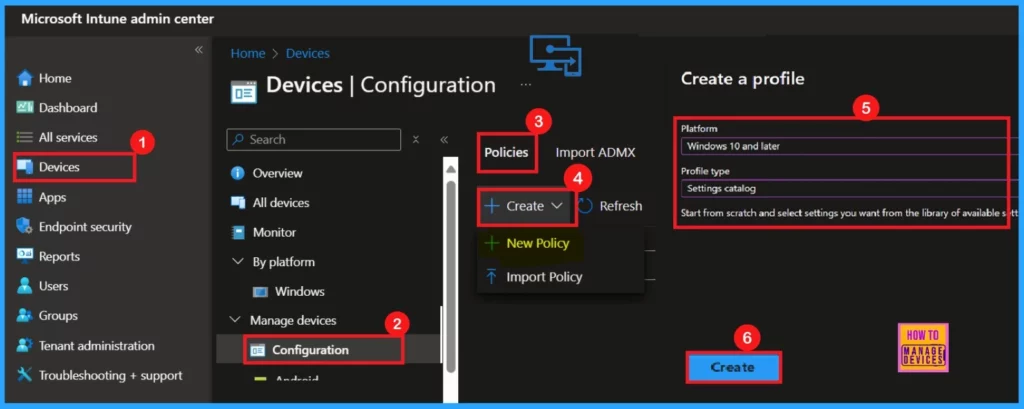1024x409 pixels.
Task: Collapse the By platform tree section
Action: (x=237, y=261)
